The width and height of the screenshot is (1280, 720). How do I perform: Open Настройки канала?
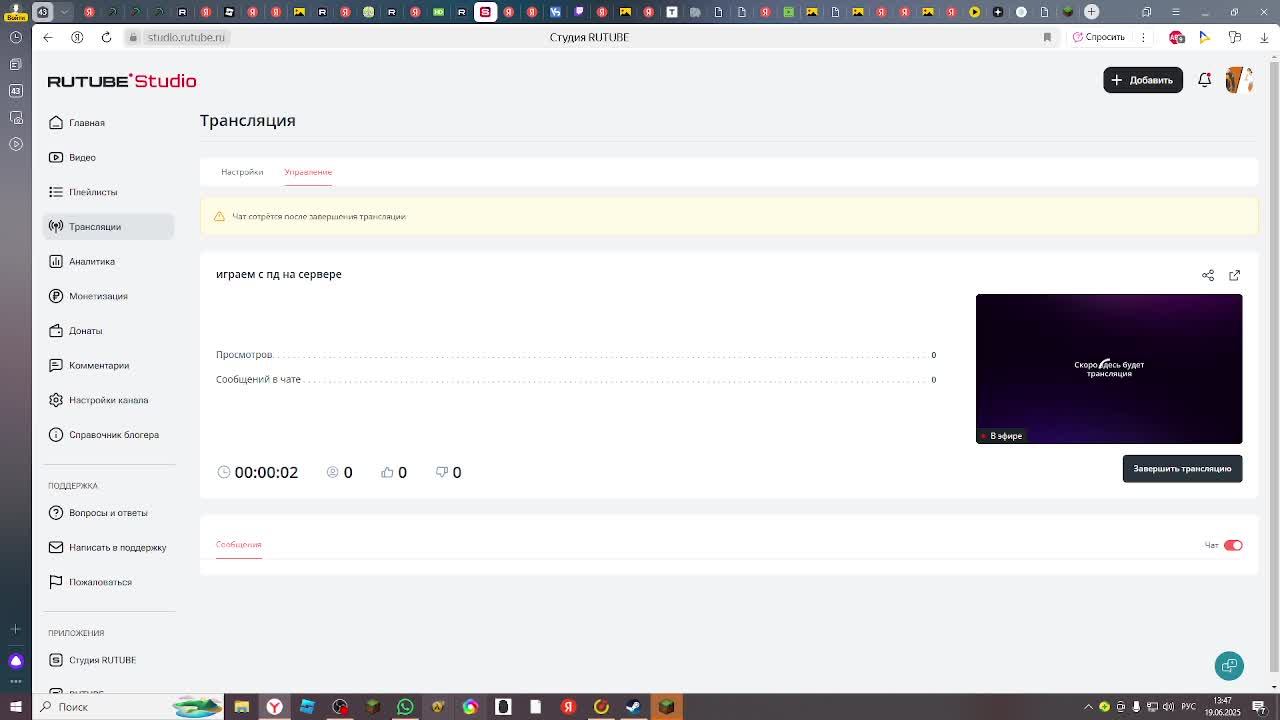coord(108,400)
